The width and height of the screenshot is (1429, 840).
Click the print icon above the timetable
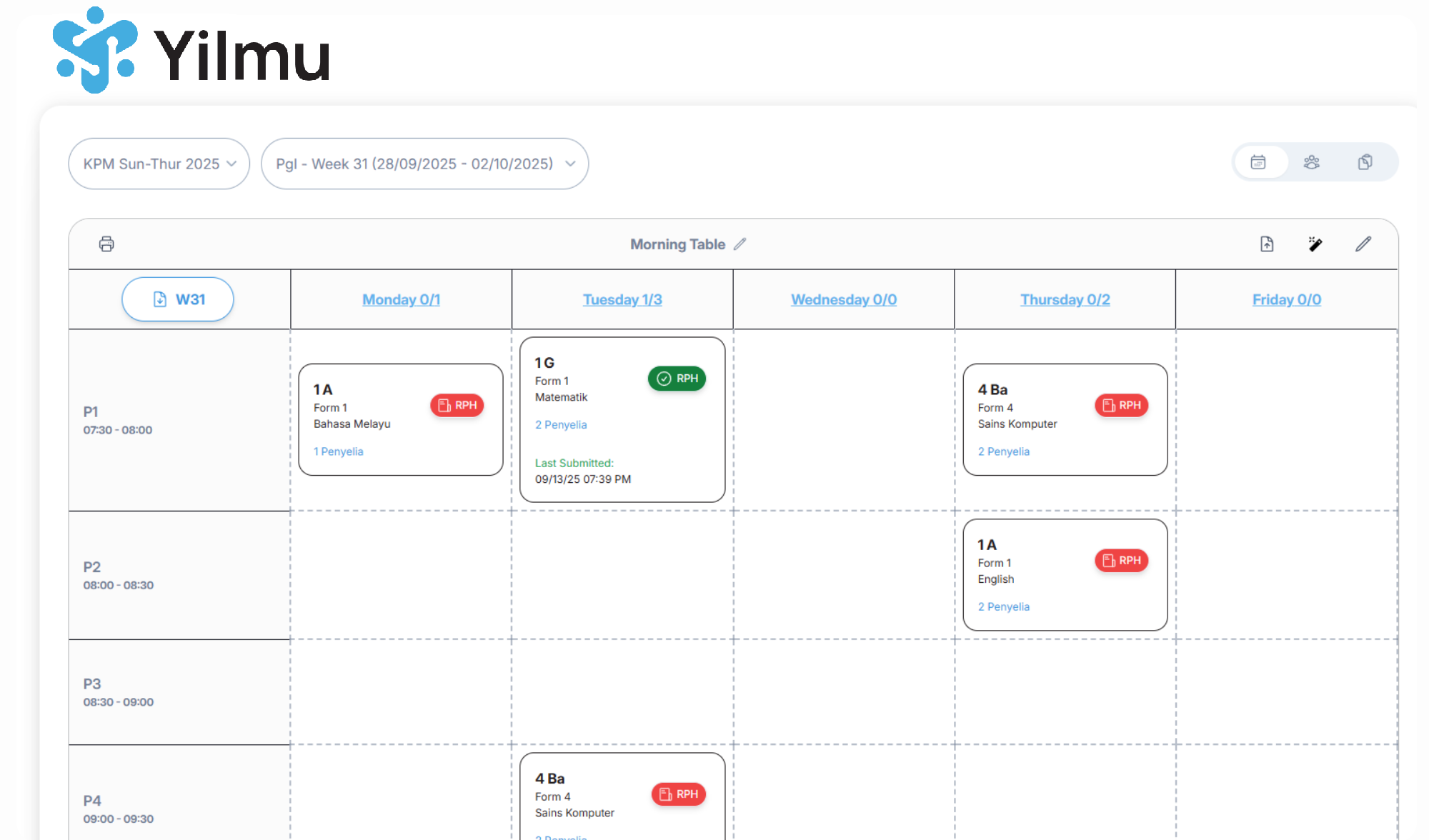tap(106, 244)
